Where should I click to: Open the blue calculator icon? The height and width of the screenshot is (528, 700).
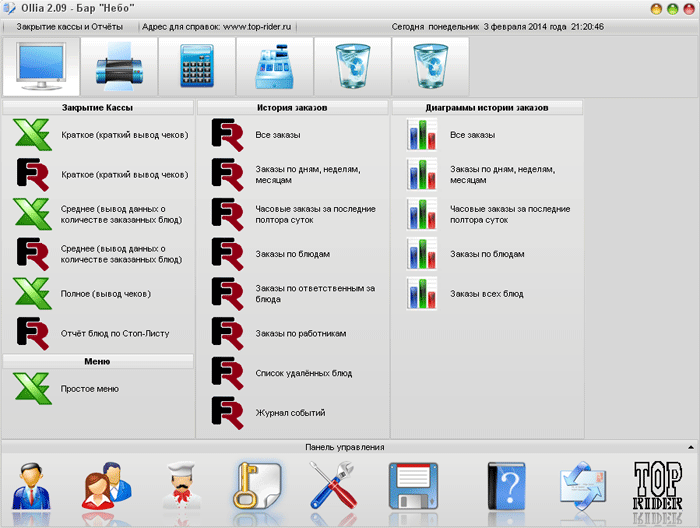[197, 67]
